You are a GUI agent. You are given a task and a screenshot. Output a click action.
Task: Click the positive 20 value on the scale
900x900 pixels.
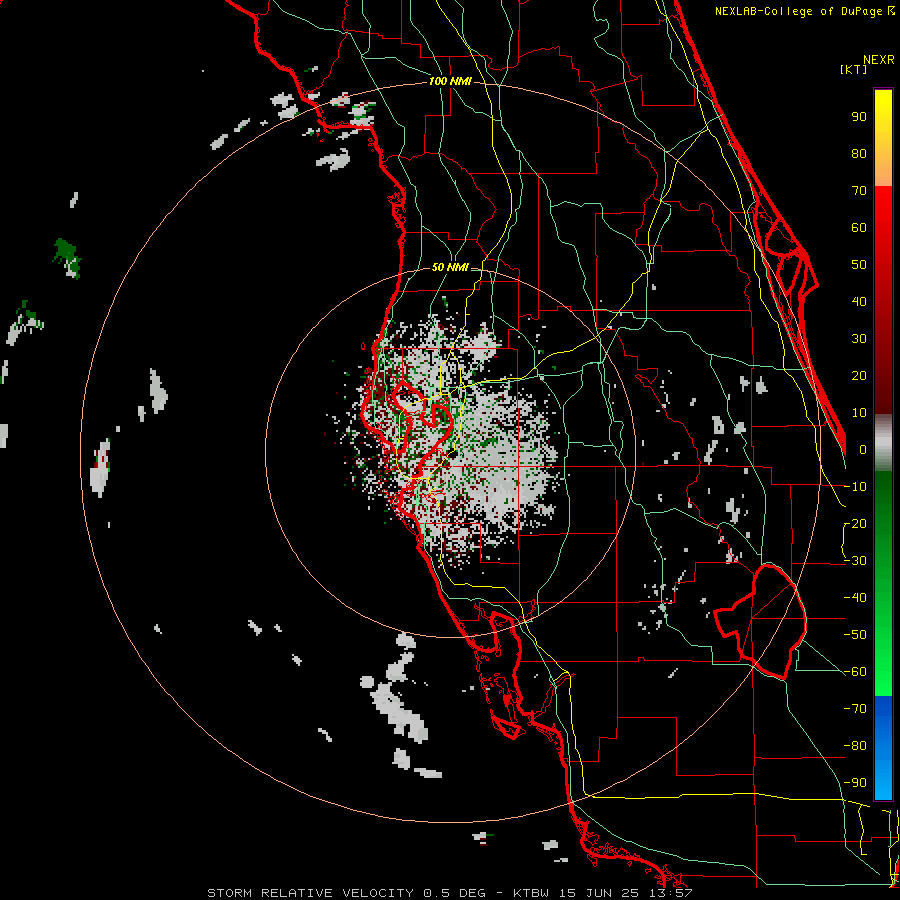click(x=859, y=375)
